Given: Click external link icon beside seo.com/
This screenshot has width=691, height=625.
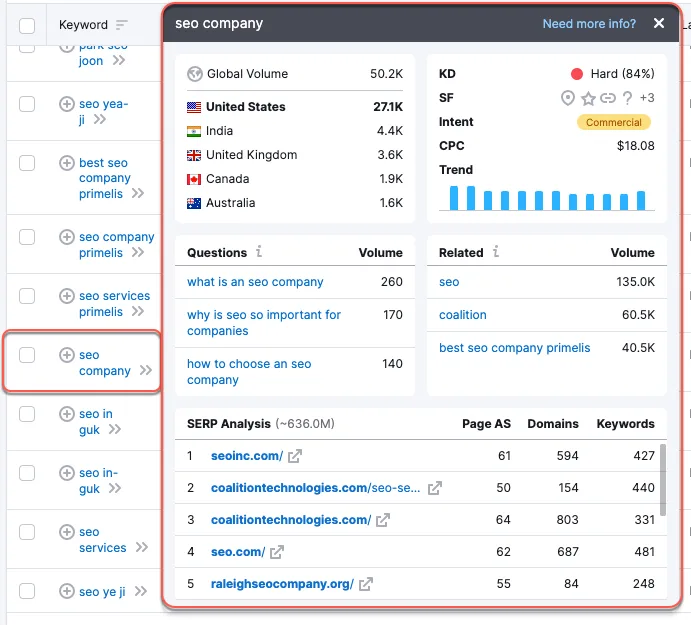Looking at the screenshot, I should click(x=277, y=552).
